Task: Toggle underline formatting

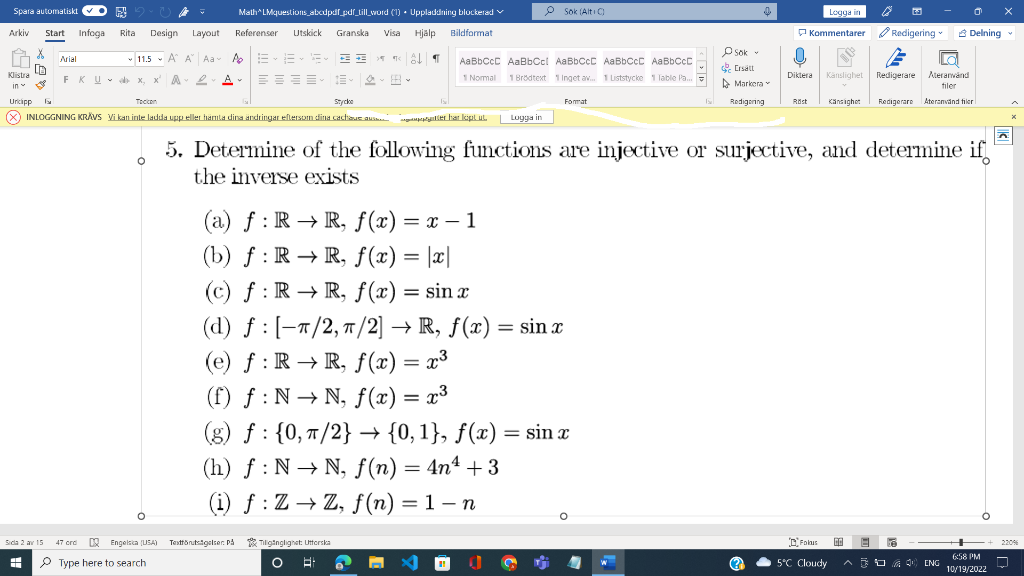Action: [x=97, y=79]
